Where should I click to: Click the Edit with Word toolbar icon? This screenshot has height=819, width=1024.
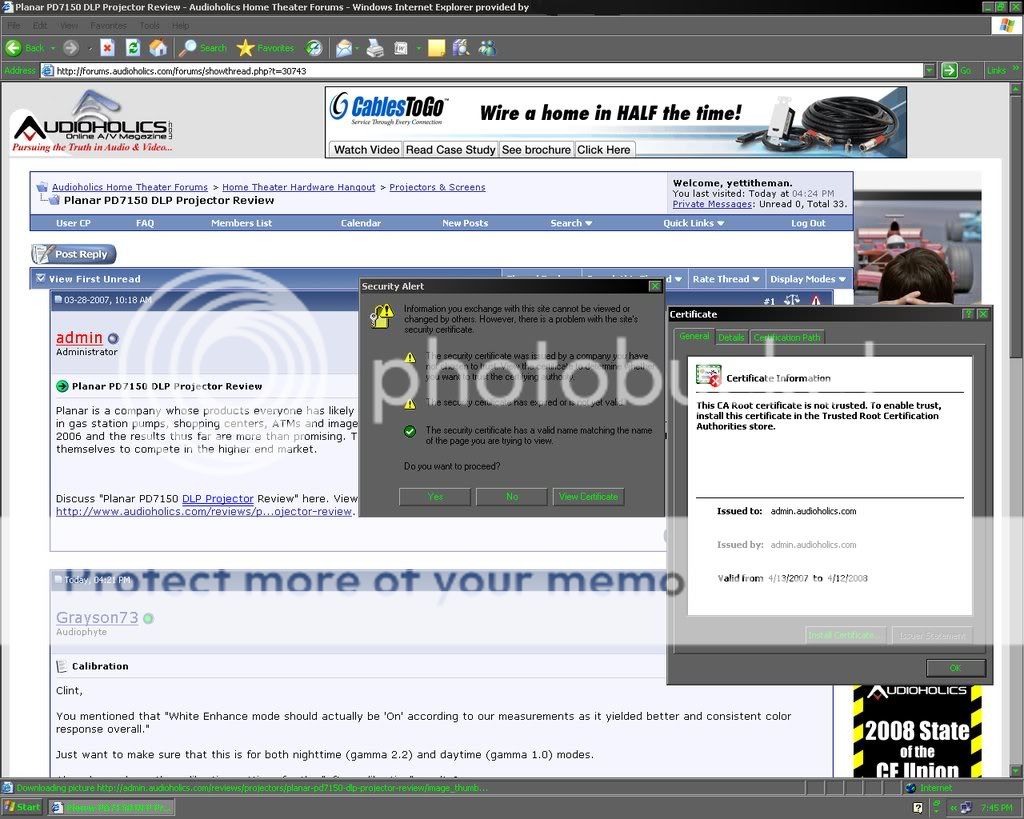[401, 48]
